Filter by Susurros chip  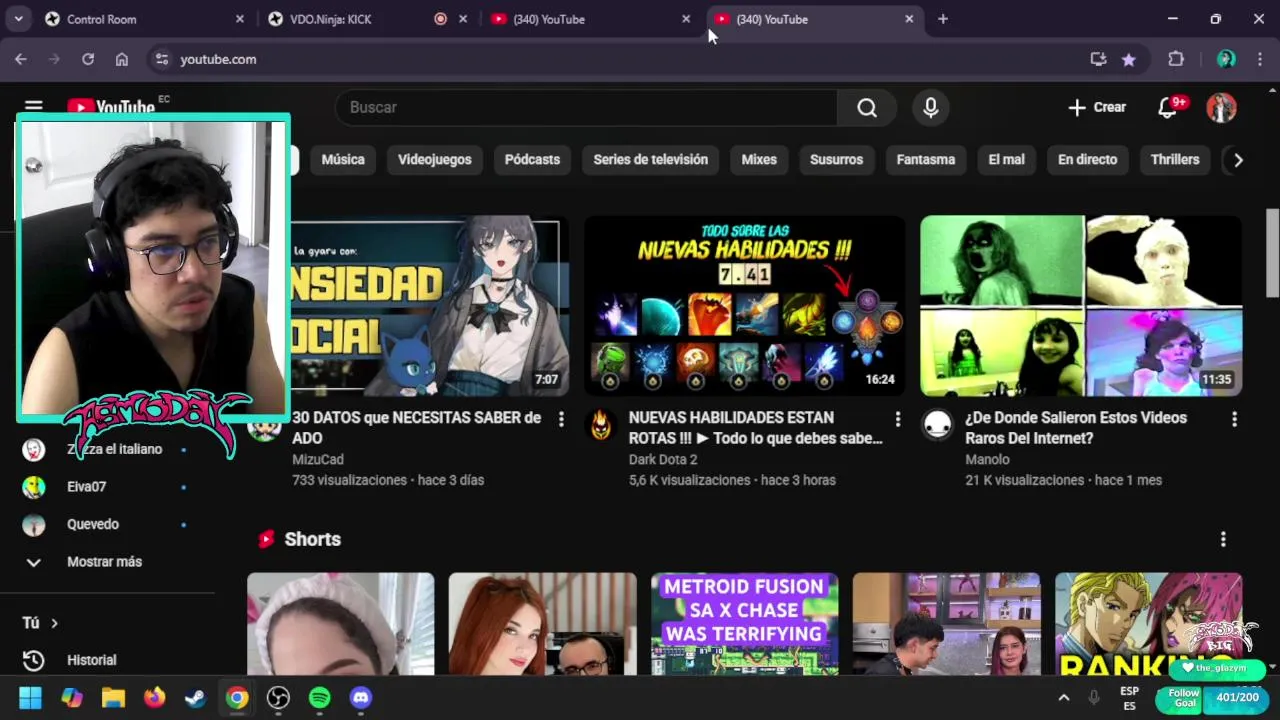click(x=836, y=160)
